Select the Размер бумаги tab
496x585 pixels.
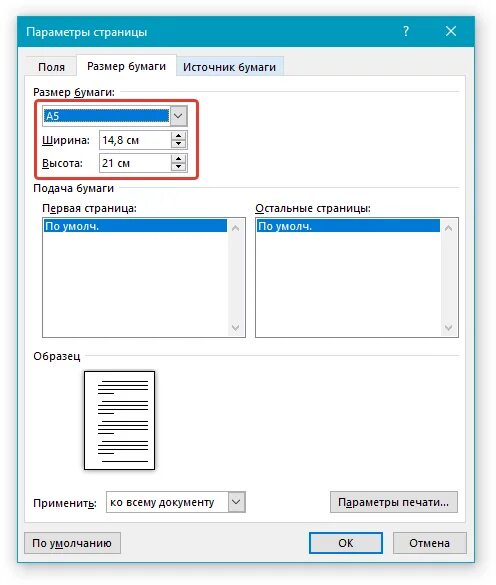126,66
